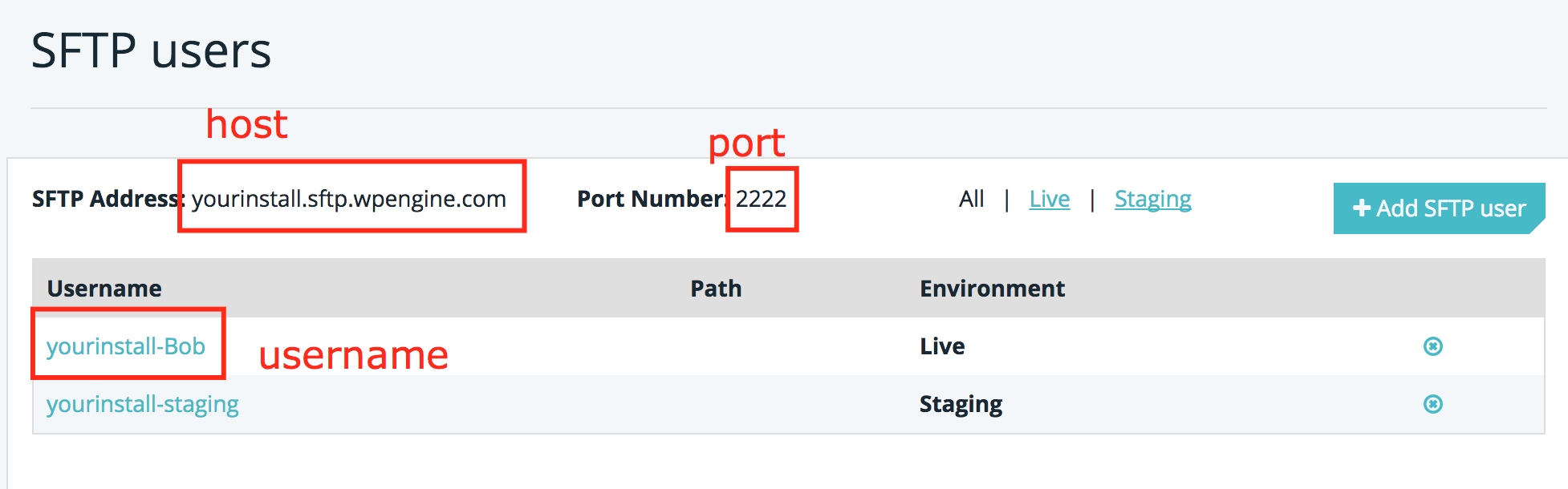Delete the yourinstall-Bob SFTP user
Image resolution: width=1568 pixels, height=489 pixels.
1432,346
